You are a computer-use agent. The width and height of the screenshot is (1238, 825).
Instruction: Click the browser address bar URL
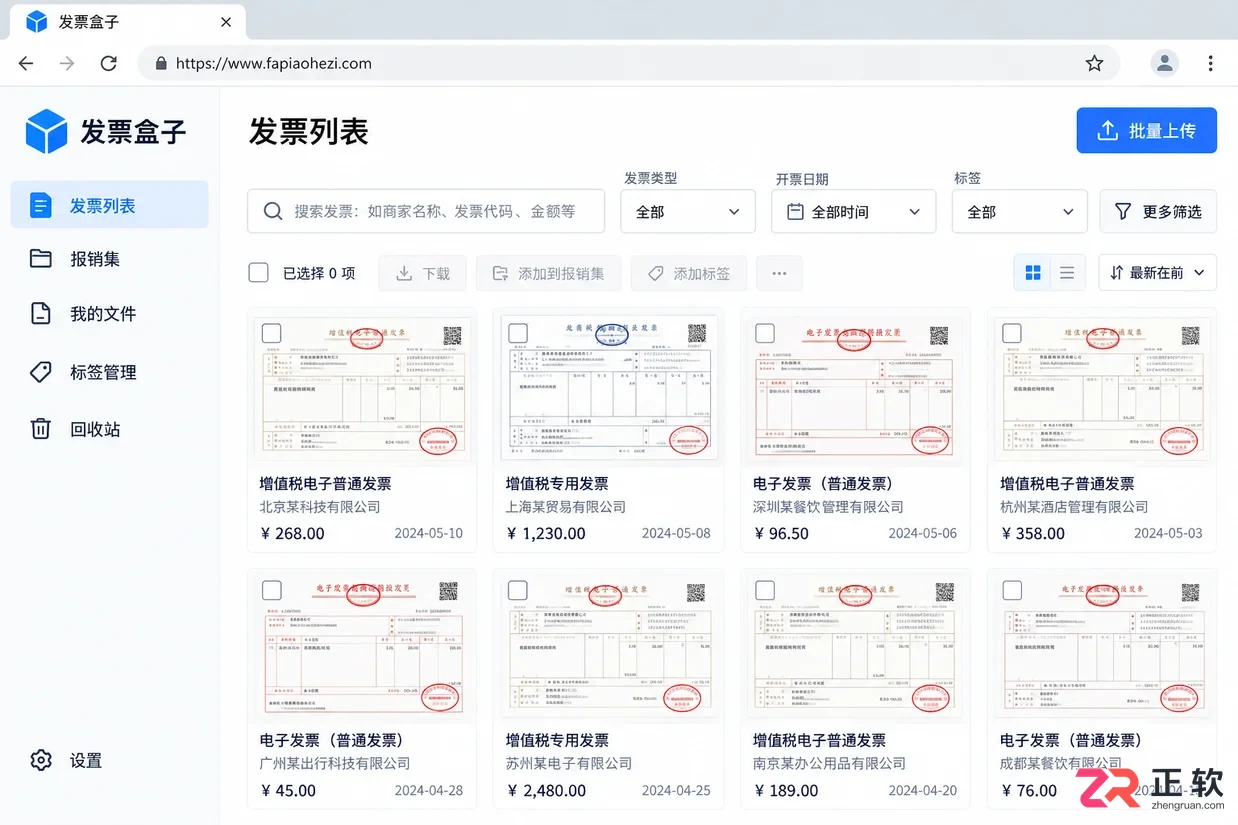[x=274, y=63]
